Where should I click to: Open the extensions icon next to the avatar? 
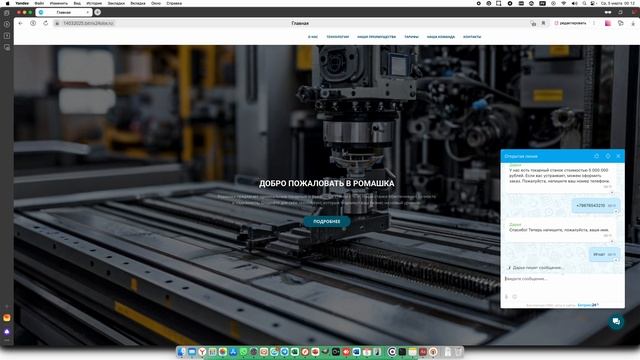coord(620,23)
